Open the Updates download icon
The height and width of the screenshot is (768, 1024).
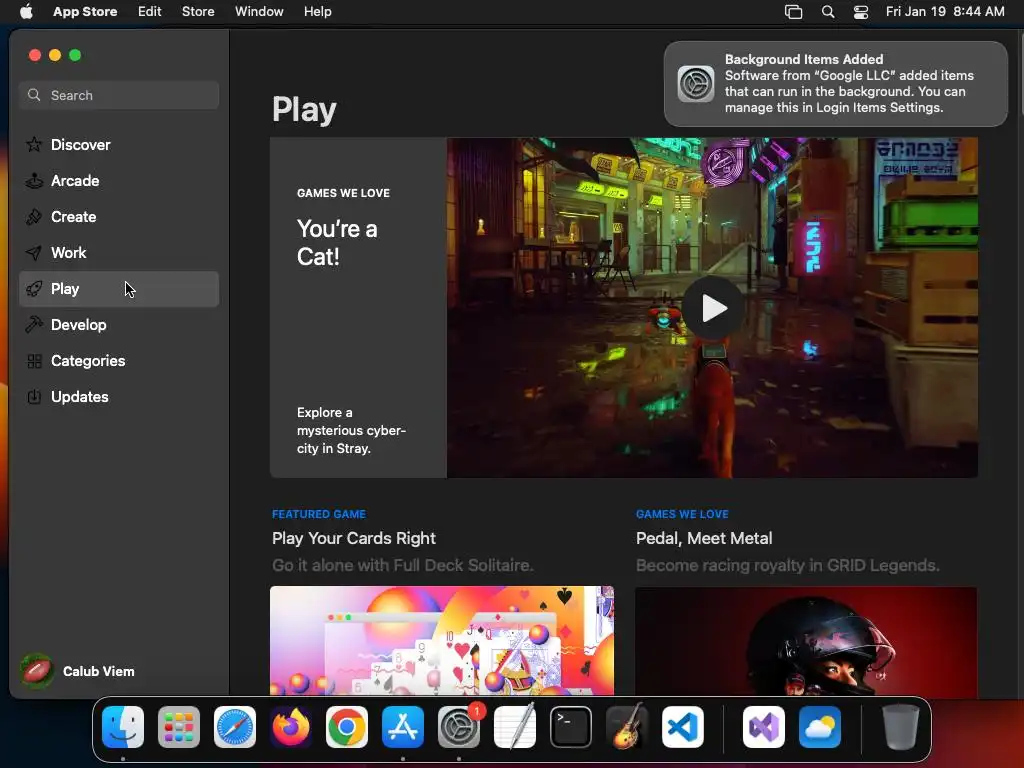34,396
